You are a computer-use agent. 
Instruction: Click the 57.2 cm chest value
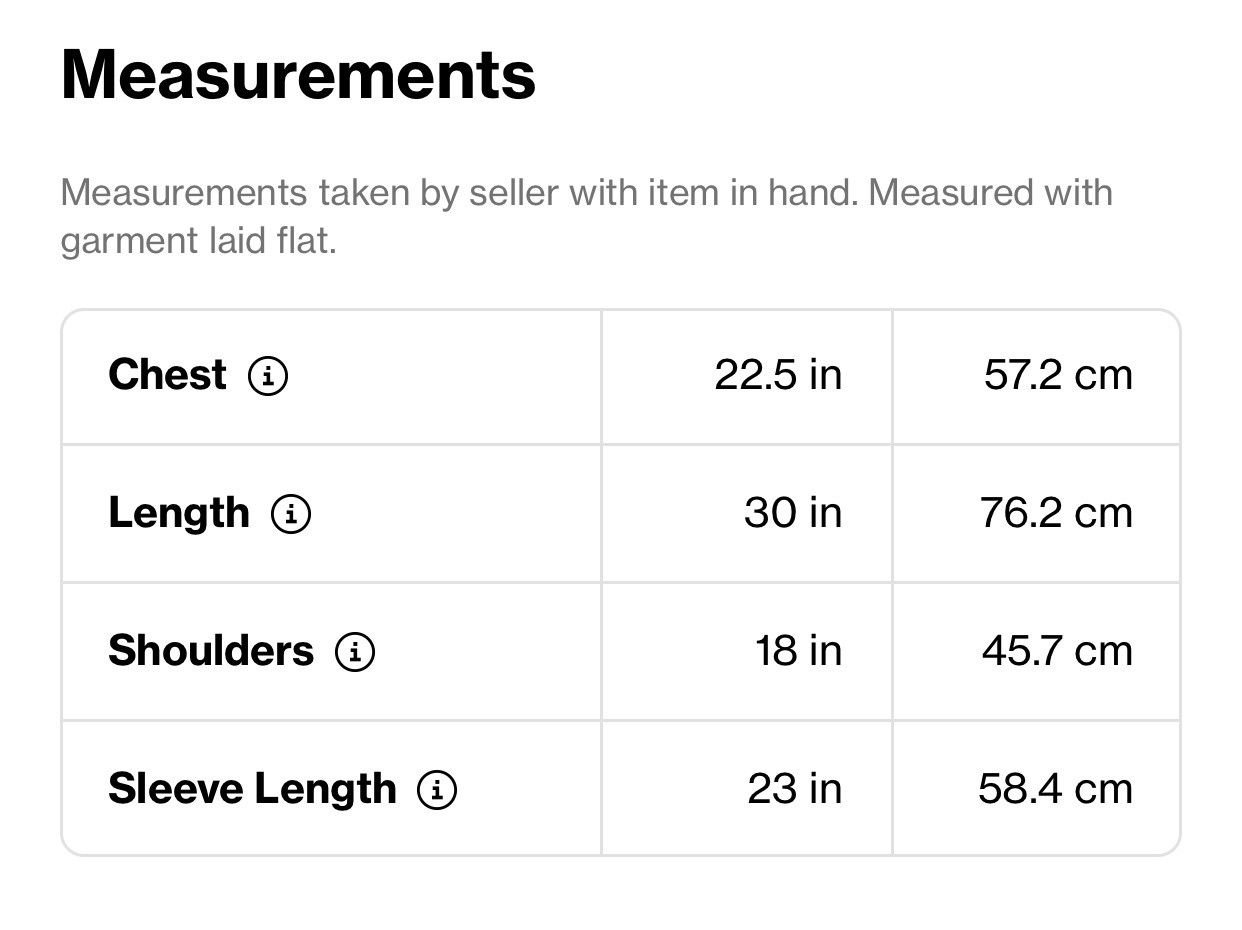point(1058,375)
